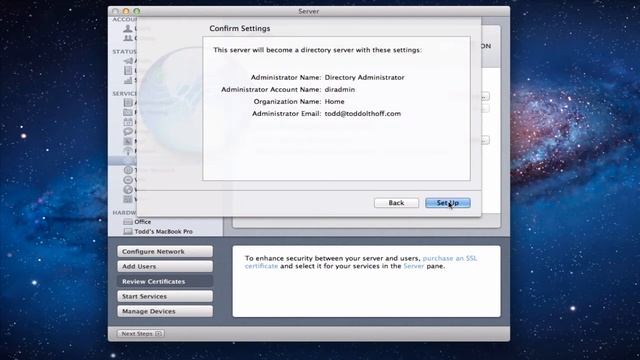
Task: Open the Logs document icon under Status
Action: point(128,70)
